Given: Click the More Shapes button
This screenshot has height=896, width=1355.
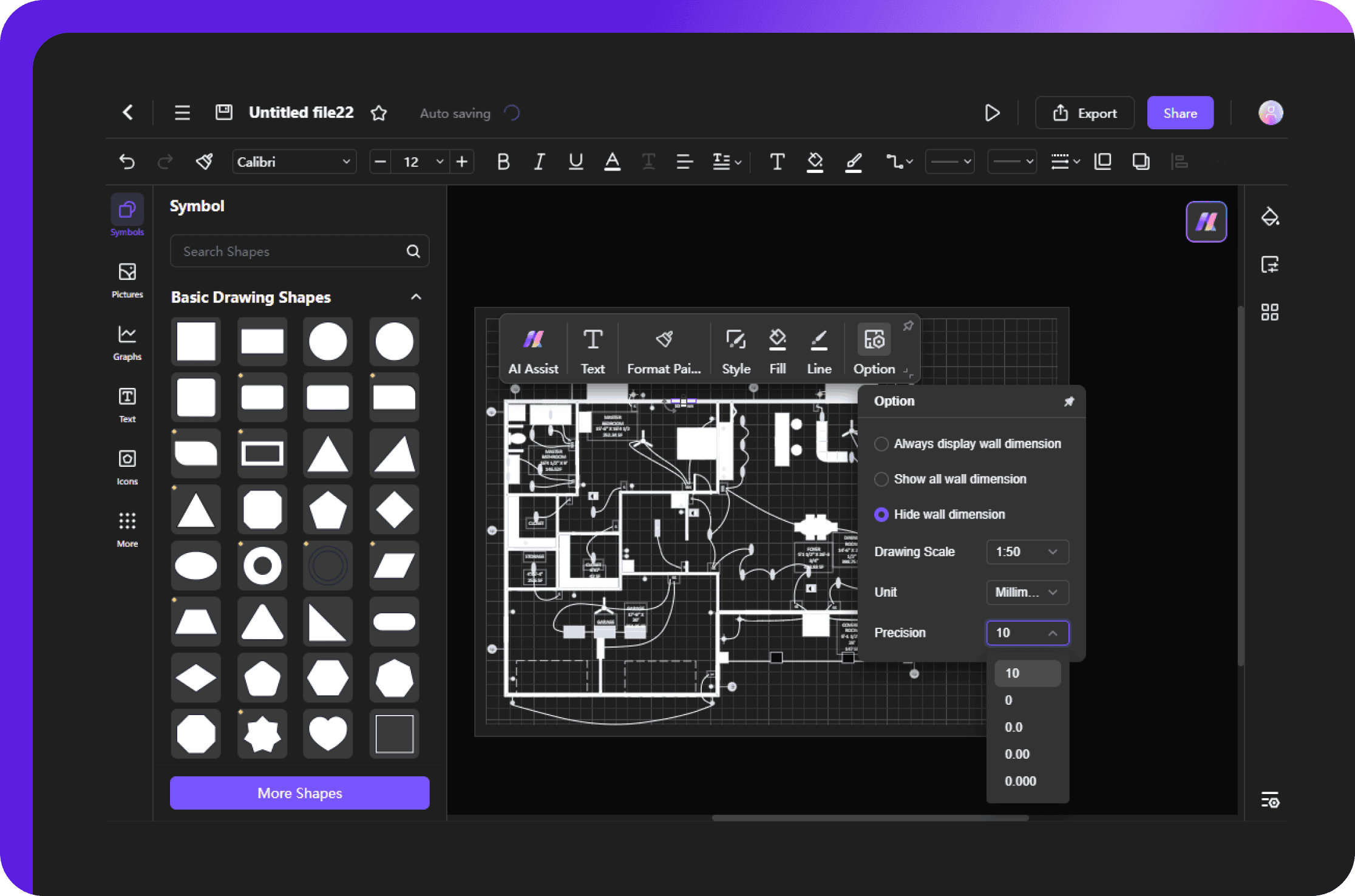Looking at the screenshot, I should click(x=299, y=793).
